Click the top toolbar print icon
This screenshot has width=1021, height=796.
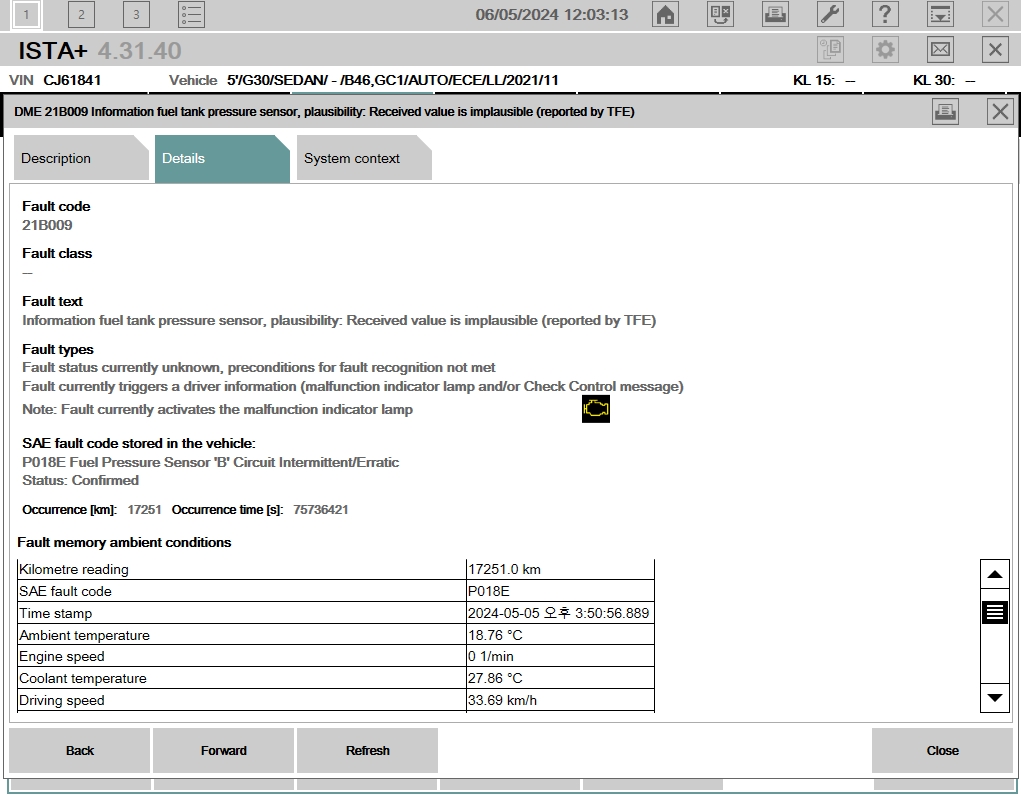tap(775, 14)
